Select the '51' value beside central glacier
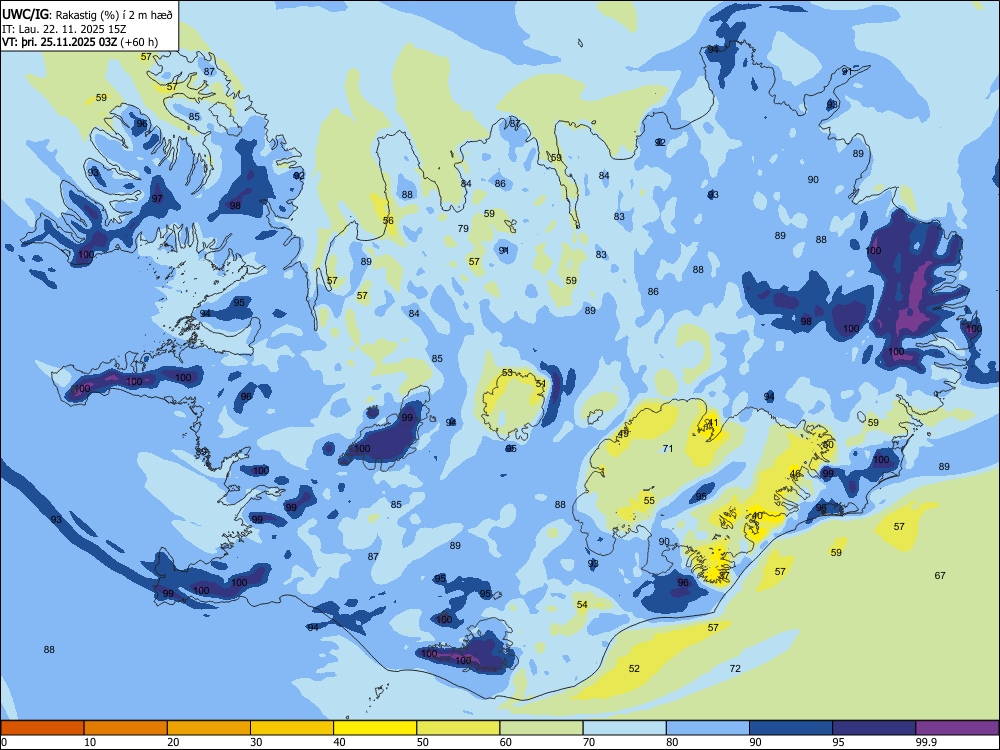 (541, 383)
